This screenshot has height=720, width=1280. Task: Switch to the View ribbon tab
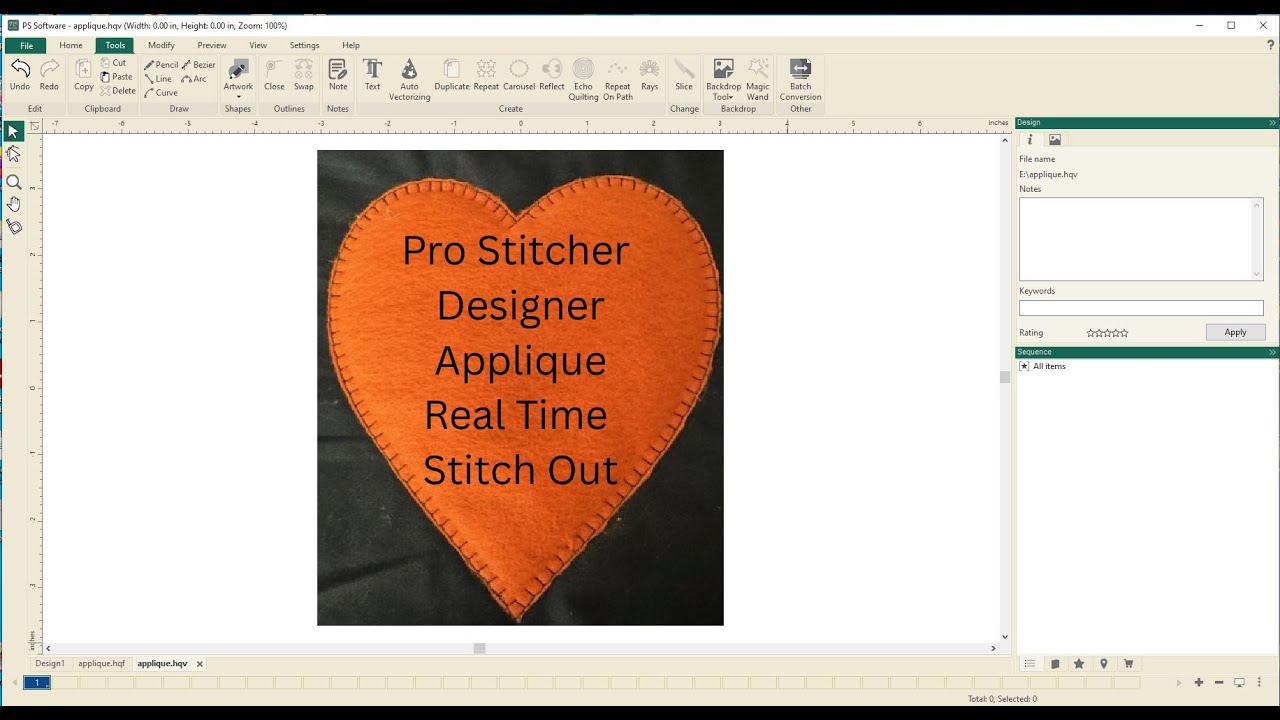click(x=258, y=45)
